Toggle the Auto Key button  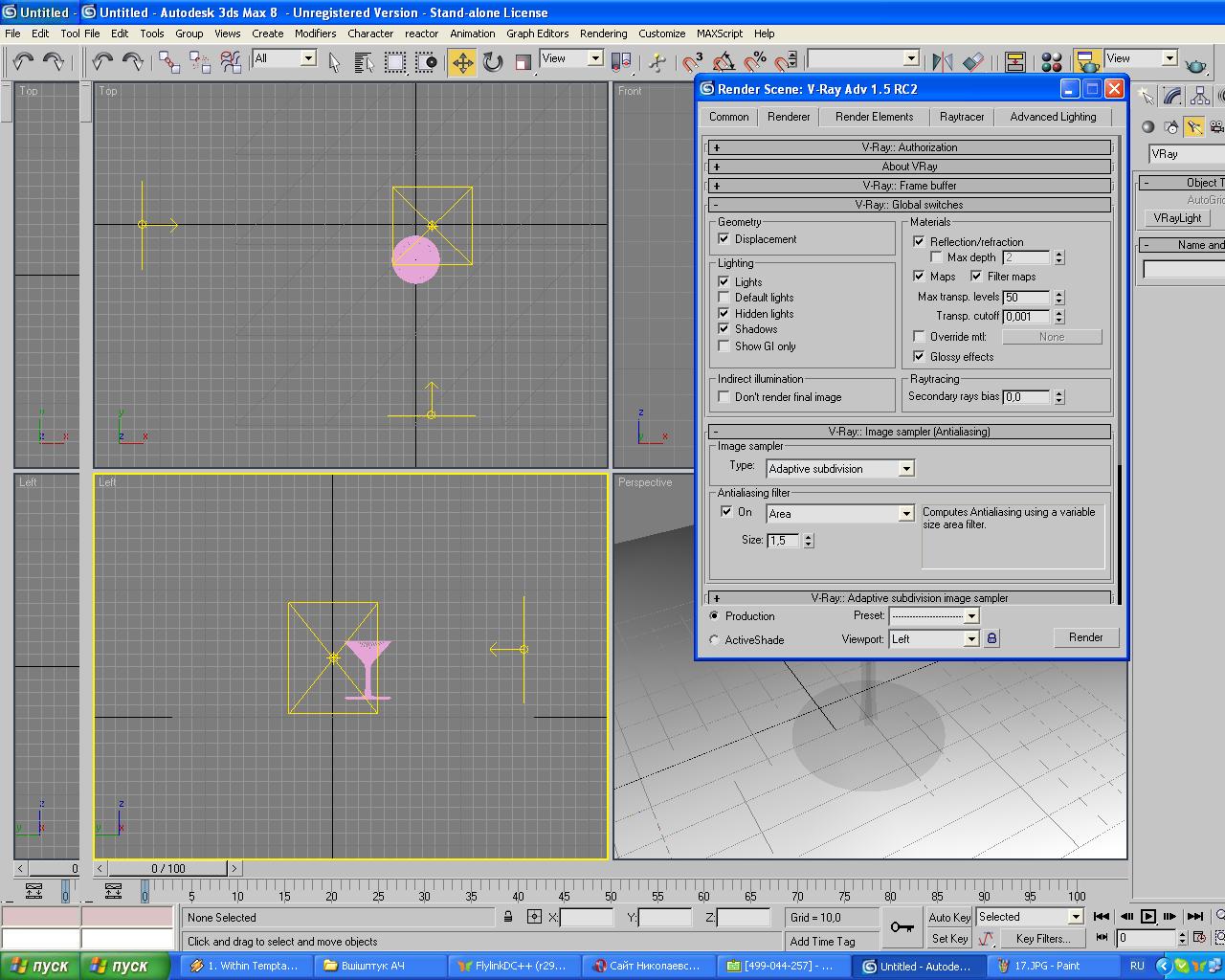[949, 917]
